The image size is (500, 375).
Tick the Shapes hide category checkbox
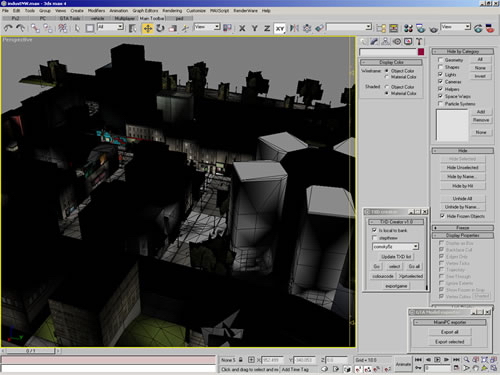pos(440,67)
